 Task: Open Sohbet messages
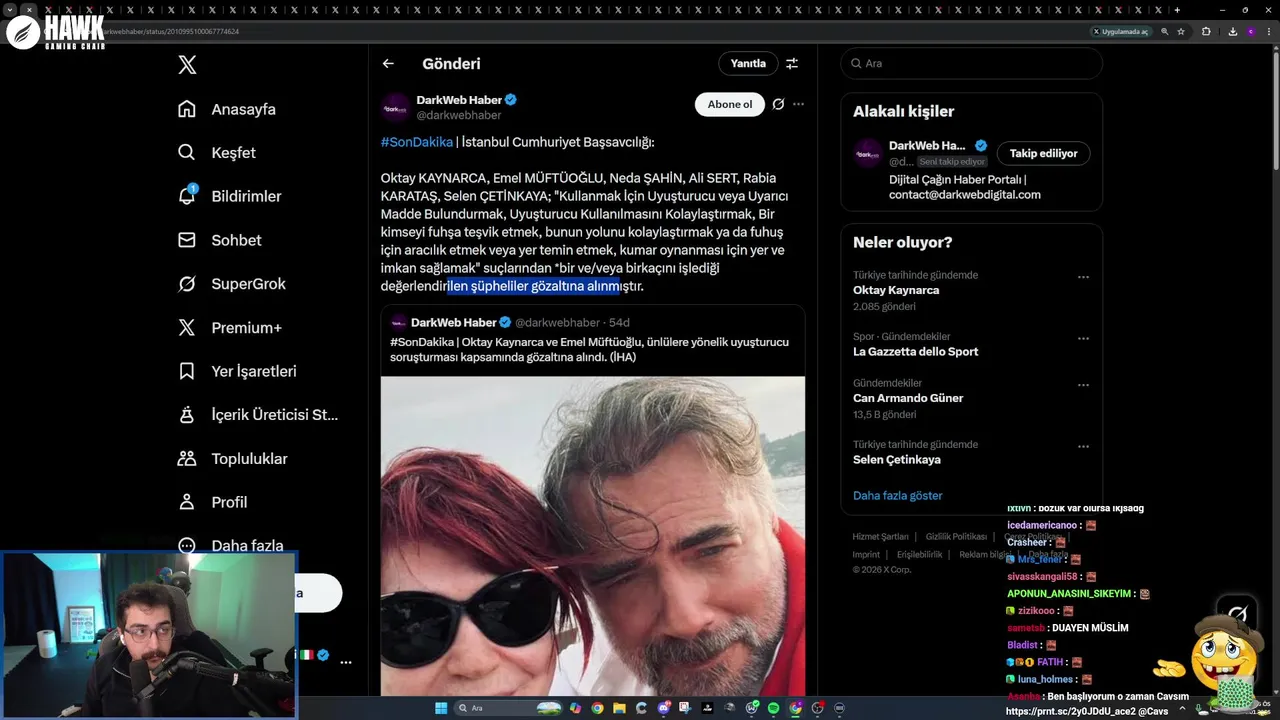click(x=219, y=240)
